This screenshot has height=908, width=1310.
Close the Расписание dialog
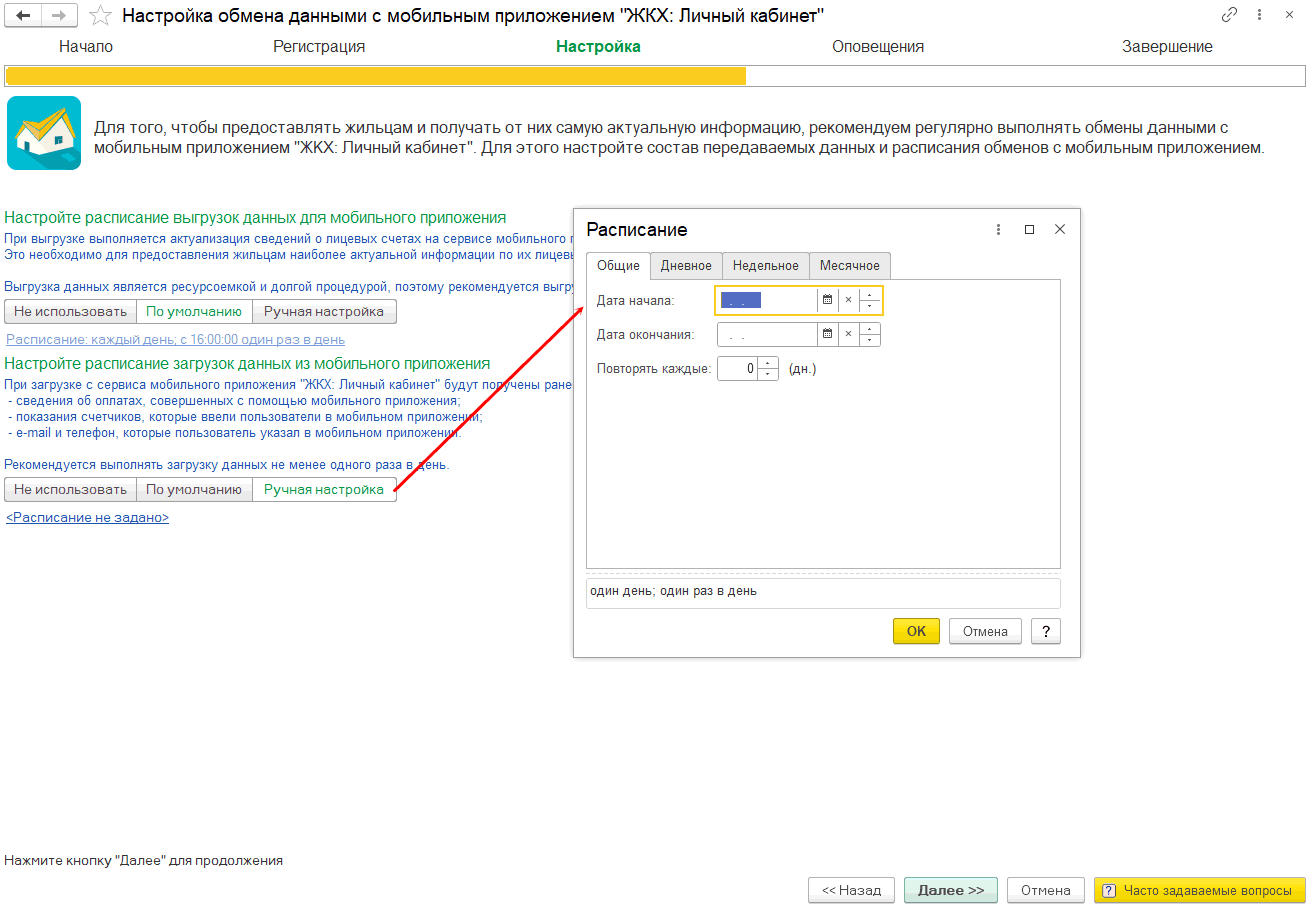(1060, 229)
